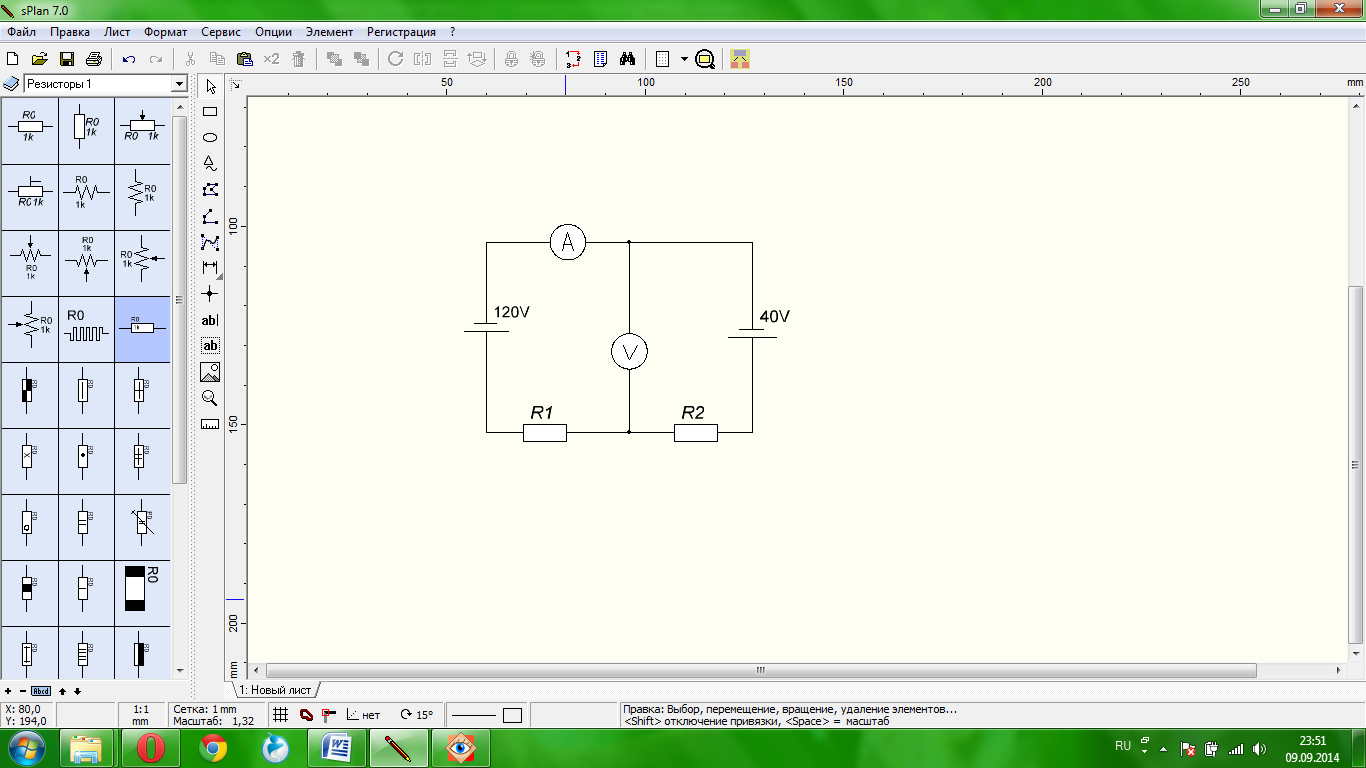Toggle the grid display in the status bar
Viewport: 1366px width, 768px height.
coord(281,715)
